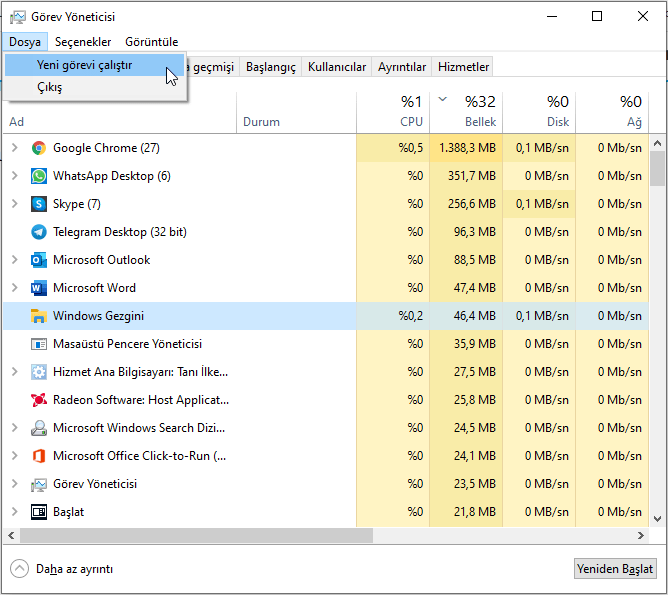Collapse view with Daha az ayrıntı

tap(62, 569)
